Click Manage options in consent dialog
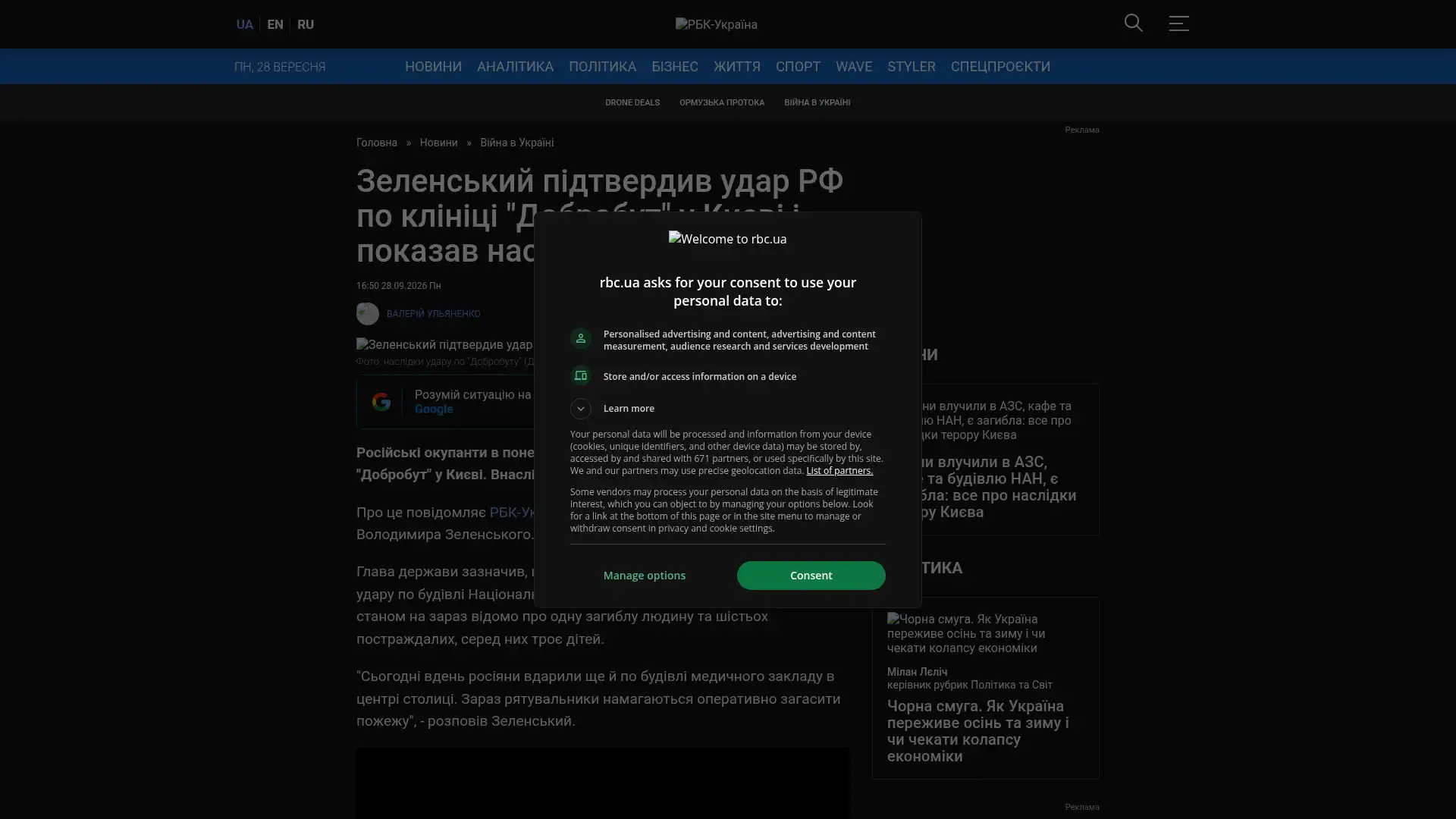The image size is (1456, 819). pos(644,576)
